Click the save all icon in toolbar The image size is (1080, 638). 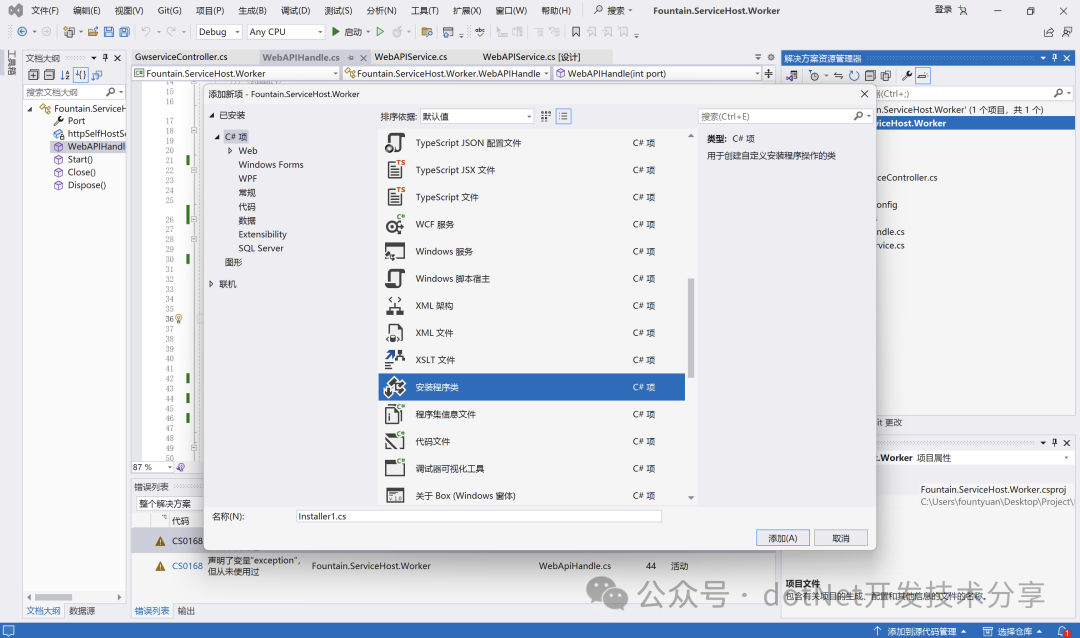pos(125,32)
